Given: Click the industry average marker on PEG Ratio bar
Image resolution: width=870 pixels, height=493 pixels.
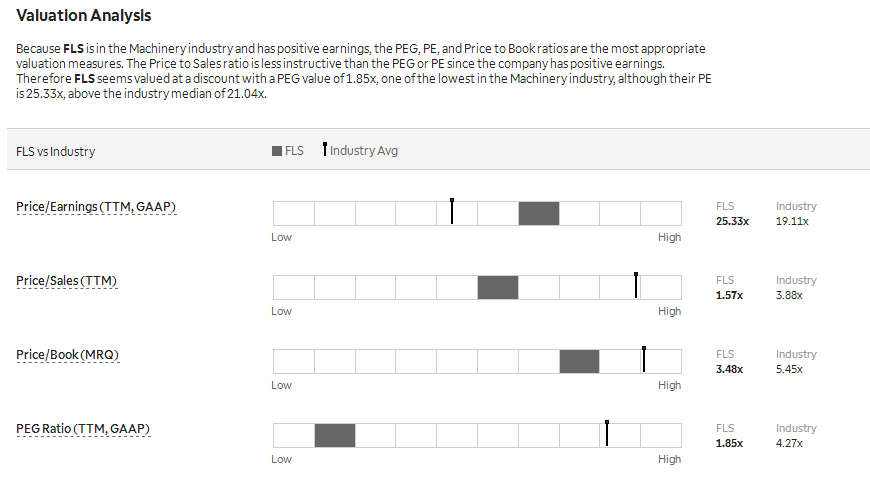Looking at the screenshot, I should [x=607, y=433].
